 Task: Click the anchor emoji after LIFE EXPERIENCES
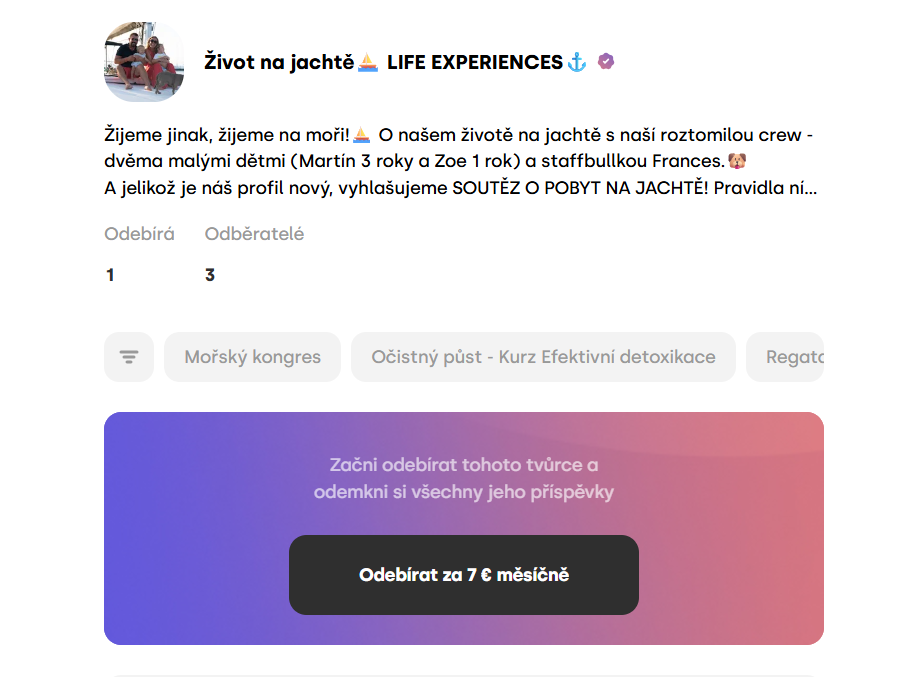(577, 63)
